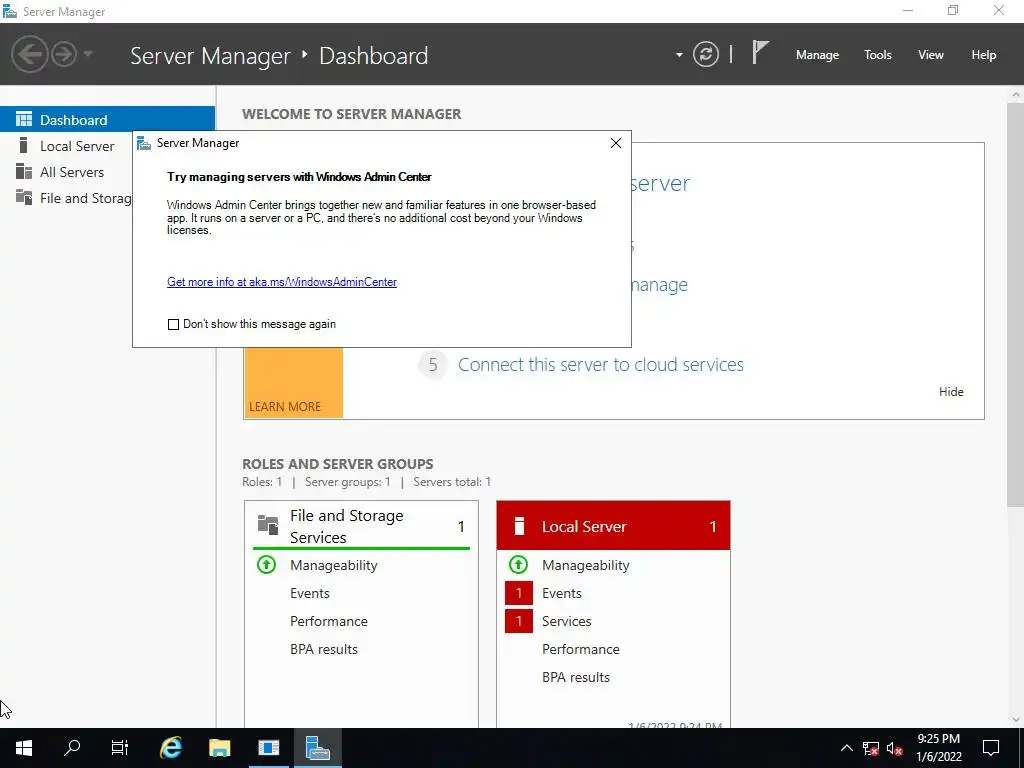
Task: Click the All Servers icon in sidebar
Action: 24,171
